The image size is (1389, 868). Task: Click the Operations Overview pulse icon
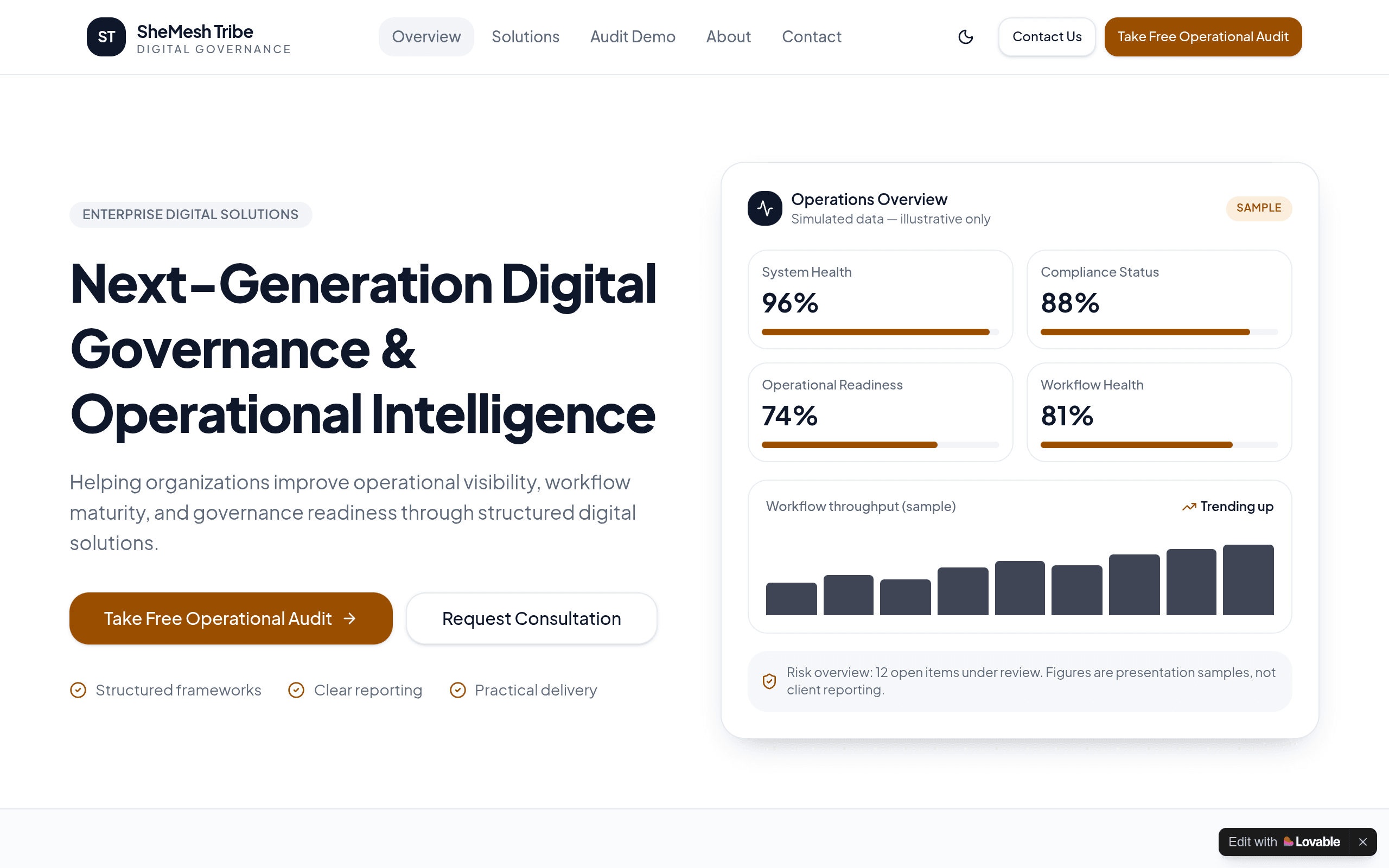pos(764,208)
